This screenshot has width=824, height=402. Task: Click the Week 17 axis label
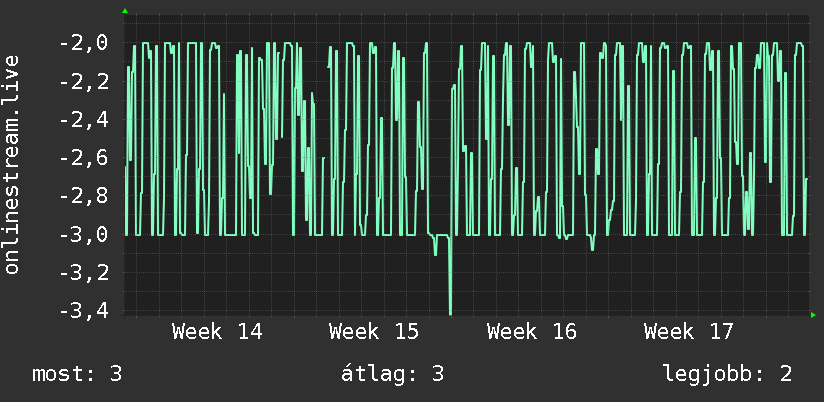689,332
